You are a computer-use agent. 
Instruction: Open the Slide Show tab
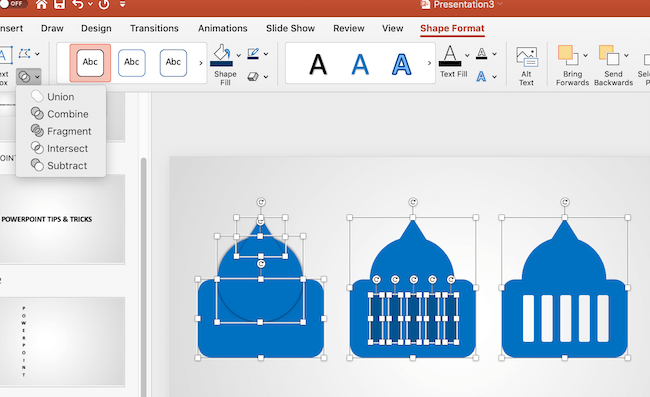pyautogui.click(x=290, y=28)
